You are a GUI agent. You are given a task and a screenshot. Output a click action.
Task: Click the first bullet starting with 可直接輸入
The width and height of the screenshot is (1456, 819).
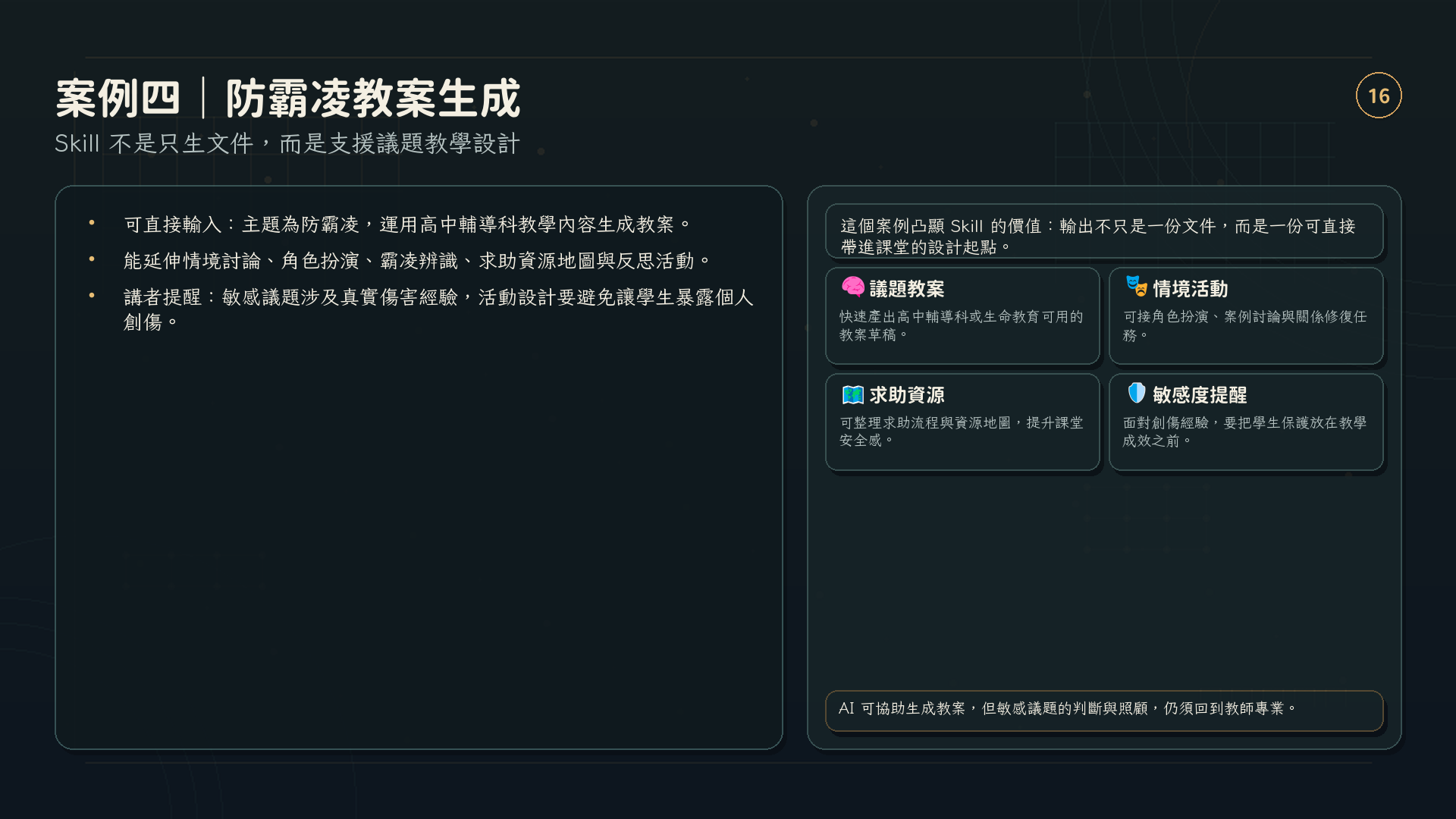(x=408, y=224)
